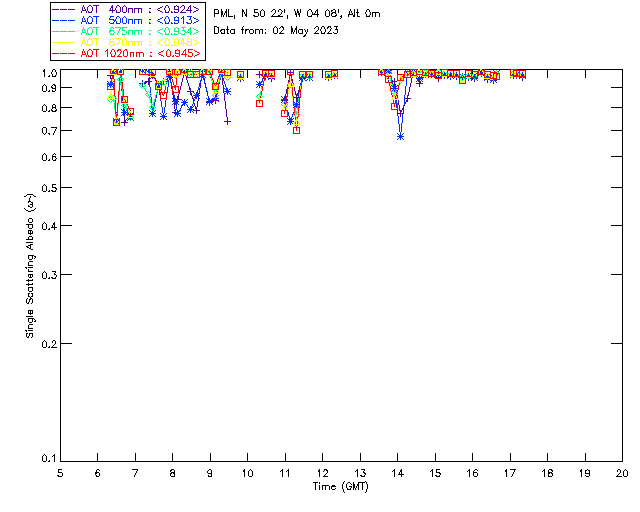The image size is (640, 512).
Task: Click the 0.7 y-axis tick label
Action: coord(49,131)
